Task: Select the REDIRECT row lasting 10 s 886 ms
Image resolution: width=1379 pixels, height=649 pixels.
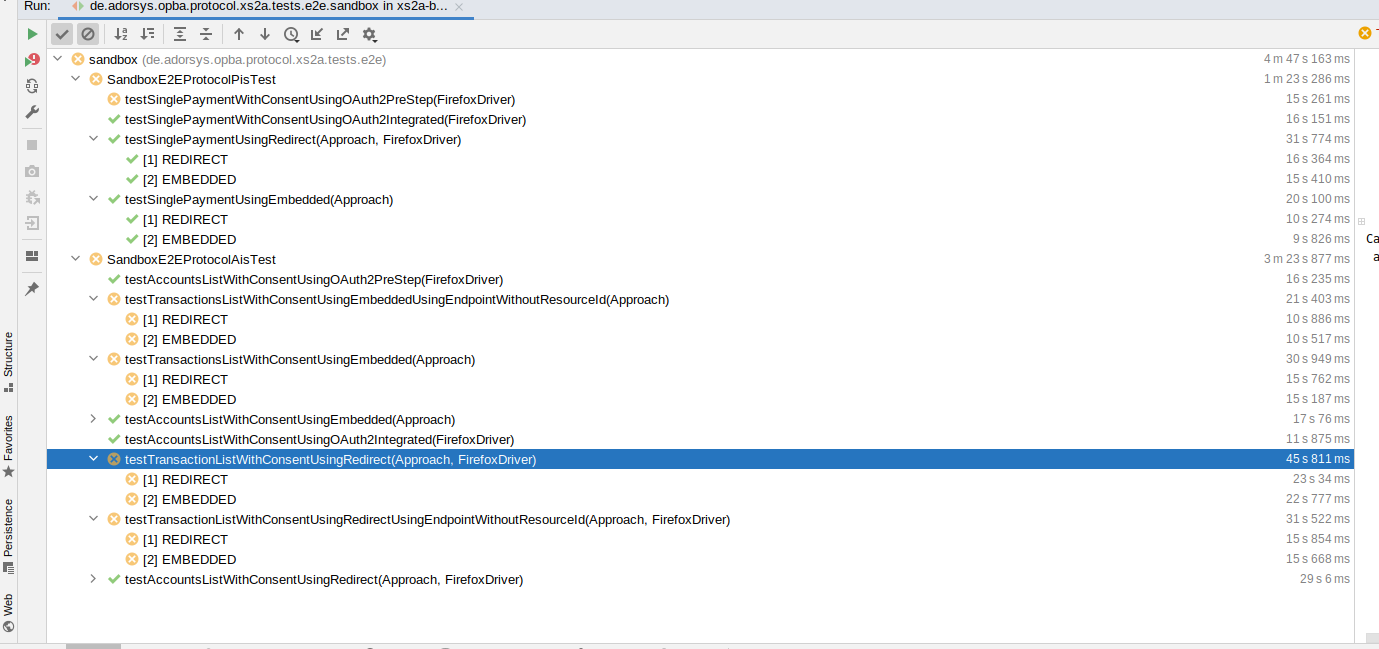Action: tap(699, 320)
